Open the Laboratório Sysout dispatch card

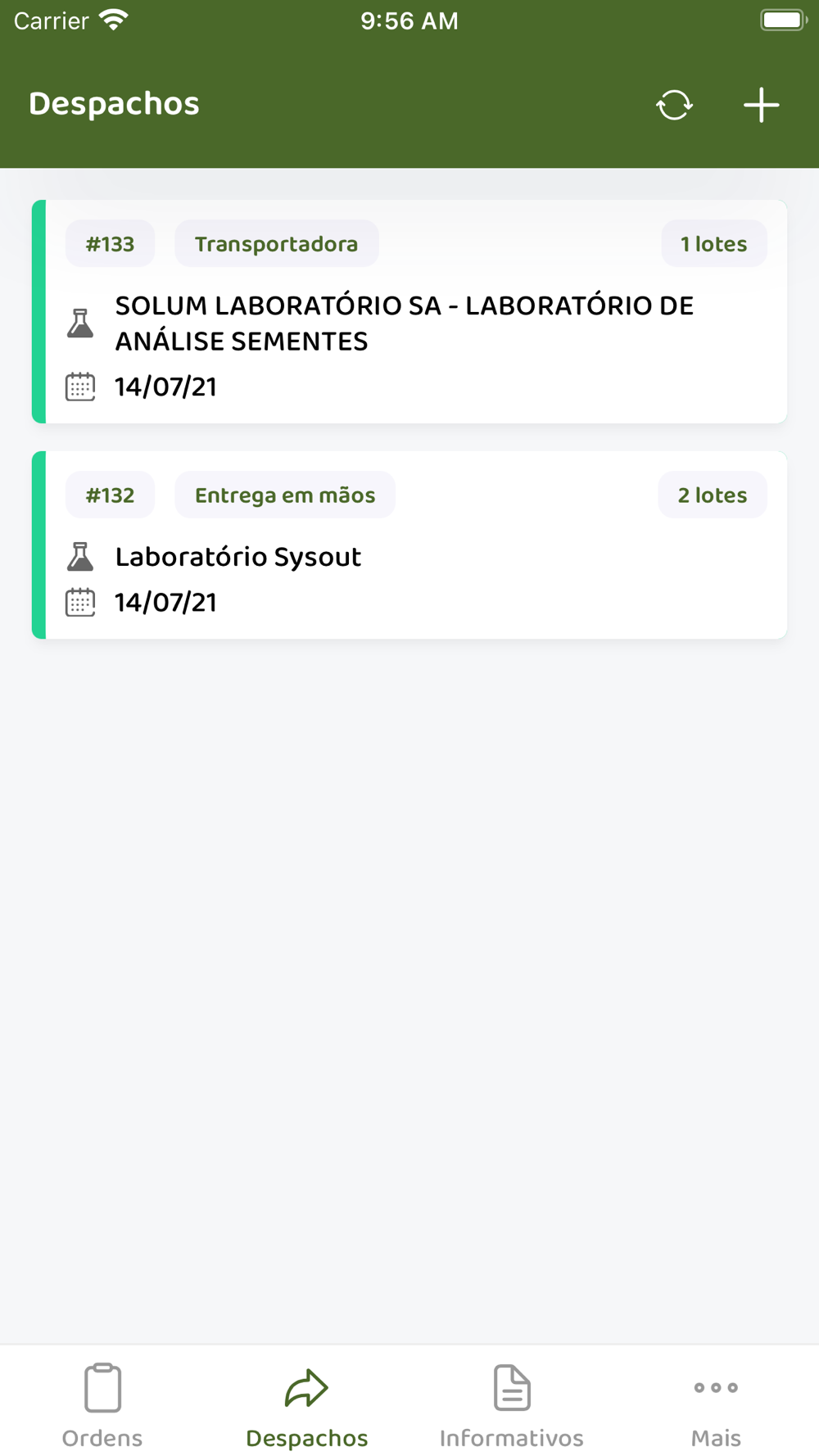coord(409,545)
